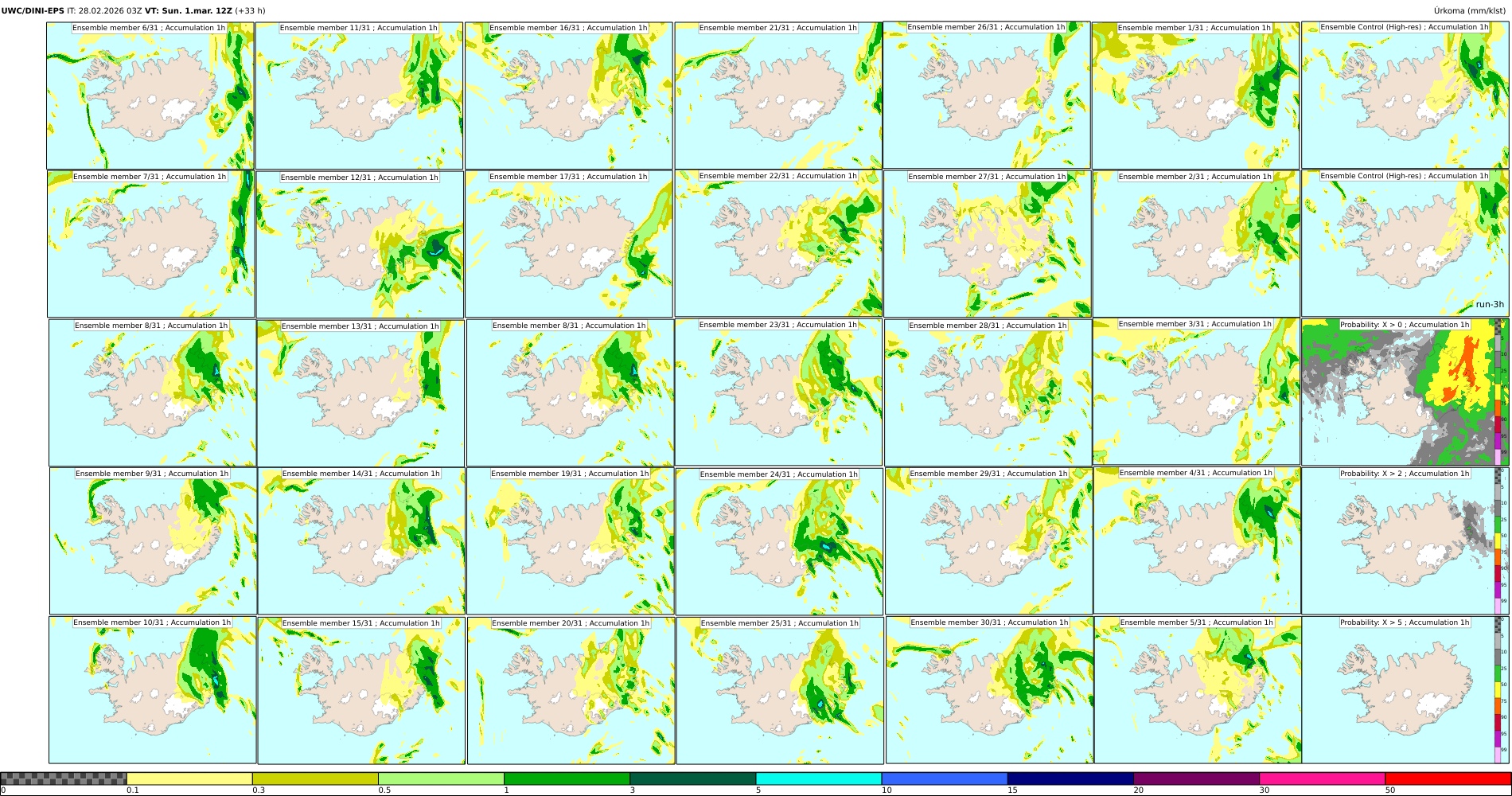1512x796 pixels.
Task: Click the 'Ensemble member 20/31 ; Accumulation 1h' label
Action: coord(571,623)
